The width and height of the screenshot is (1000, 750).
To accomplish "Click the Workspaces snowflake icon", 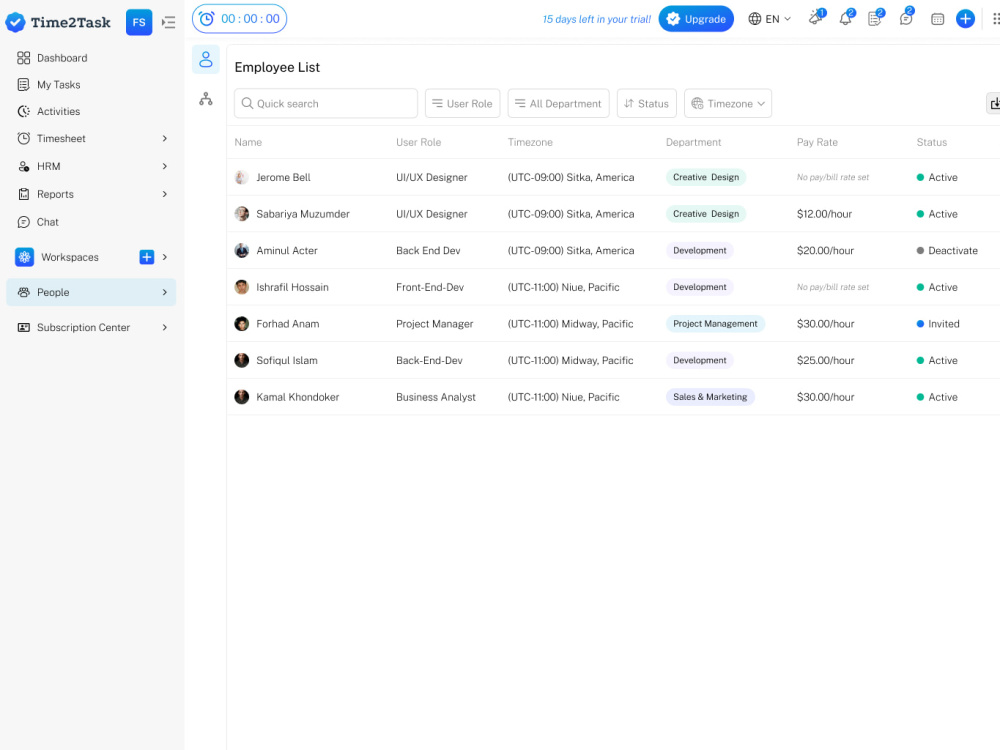I will coord(24,257).
